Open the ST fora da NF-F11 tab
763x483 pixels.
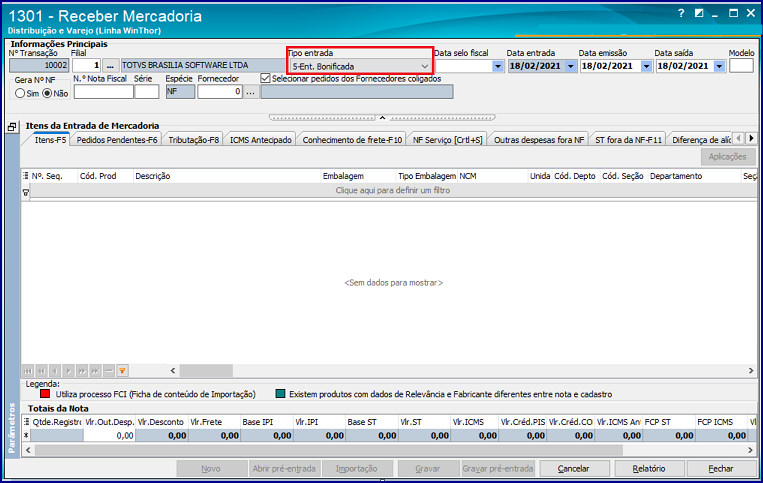click(628, 140)
